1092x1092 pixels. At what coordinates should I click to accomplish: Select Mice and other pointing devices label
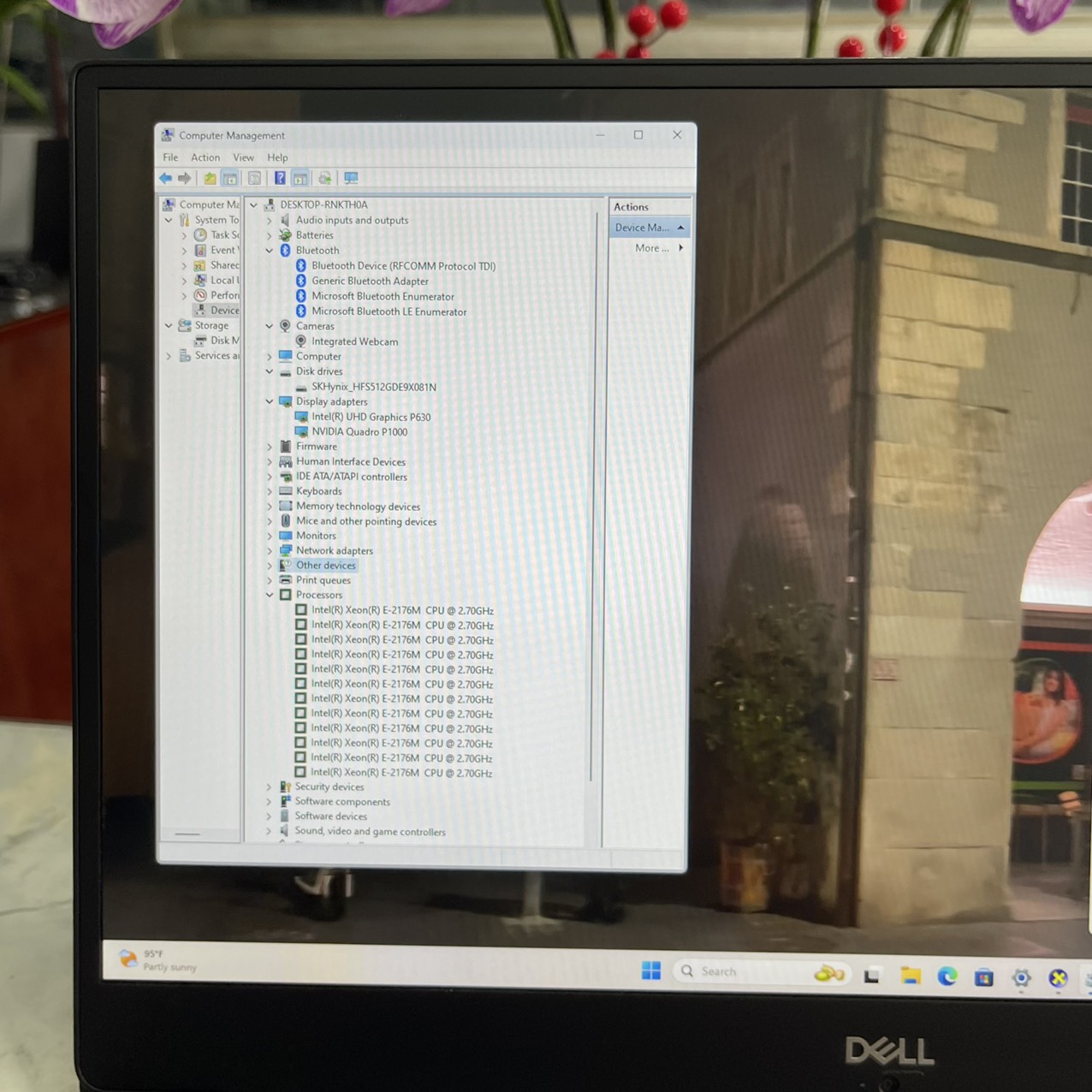(x=366, y=521)
